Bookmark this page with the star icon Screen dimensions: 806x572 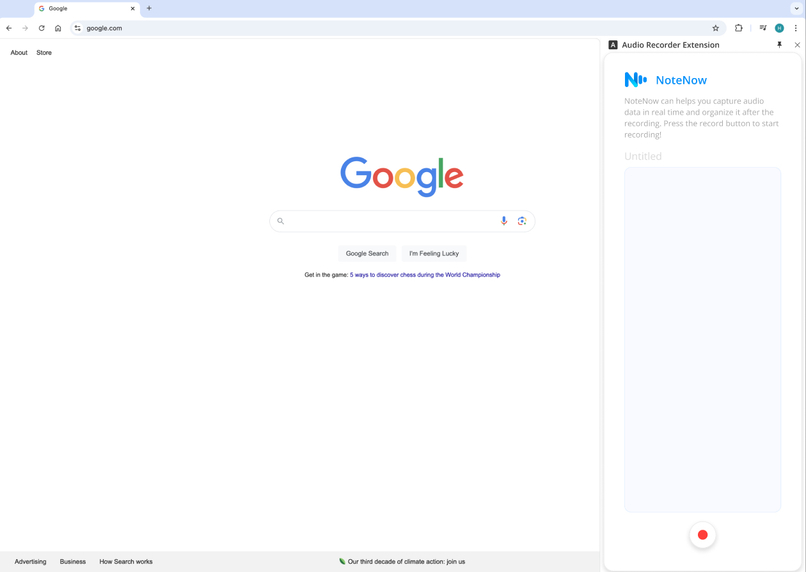[x=716, y=28]
